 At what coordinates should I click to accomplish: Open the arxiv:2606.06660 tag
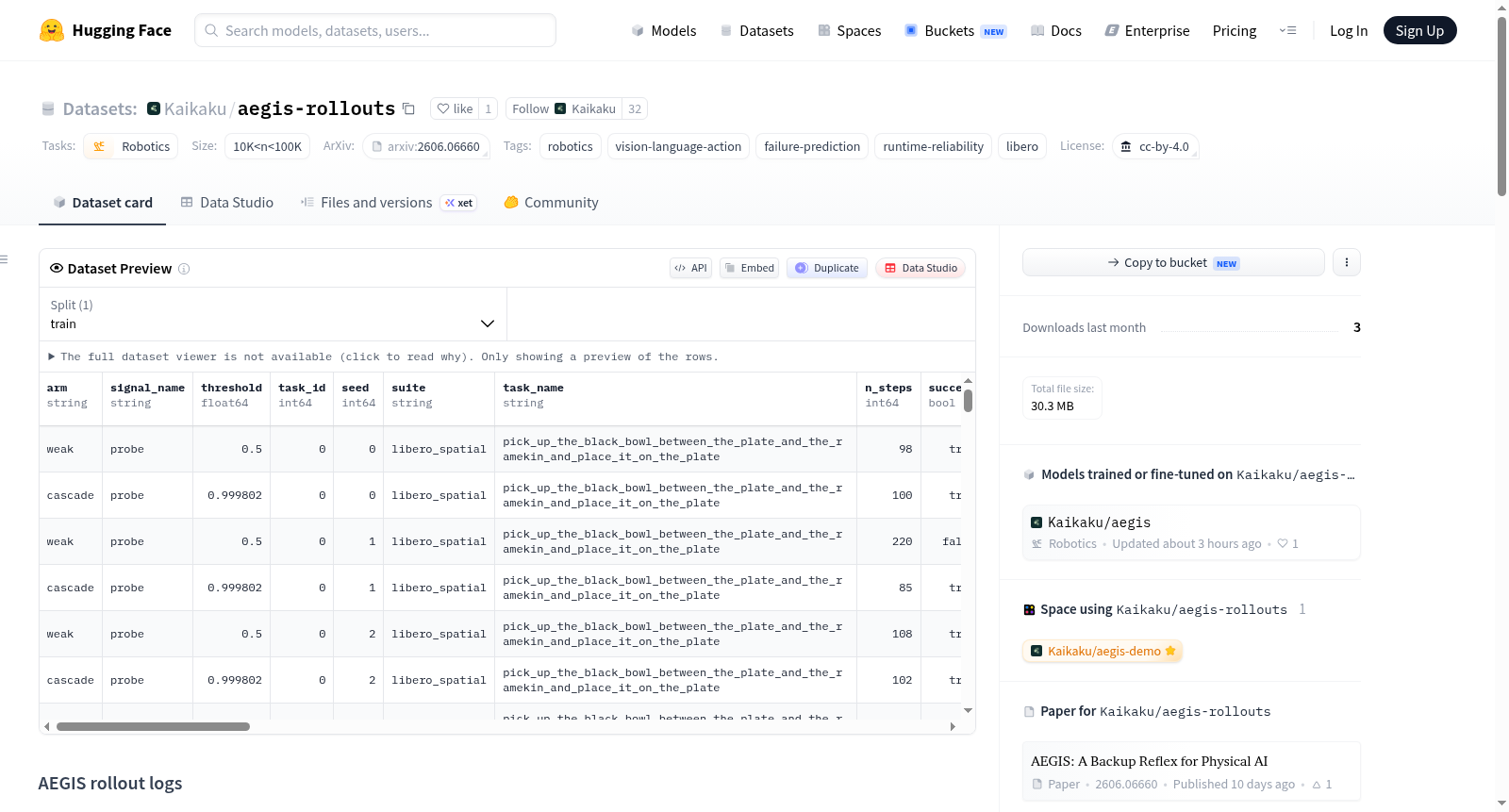point(426,146)
